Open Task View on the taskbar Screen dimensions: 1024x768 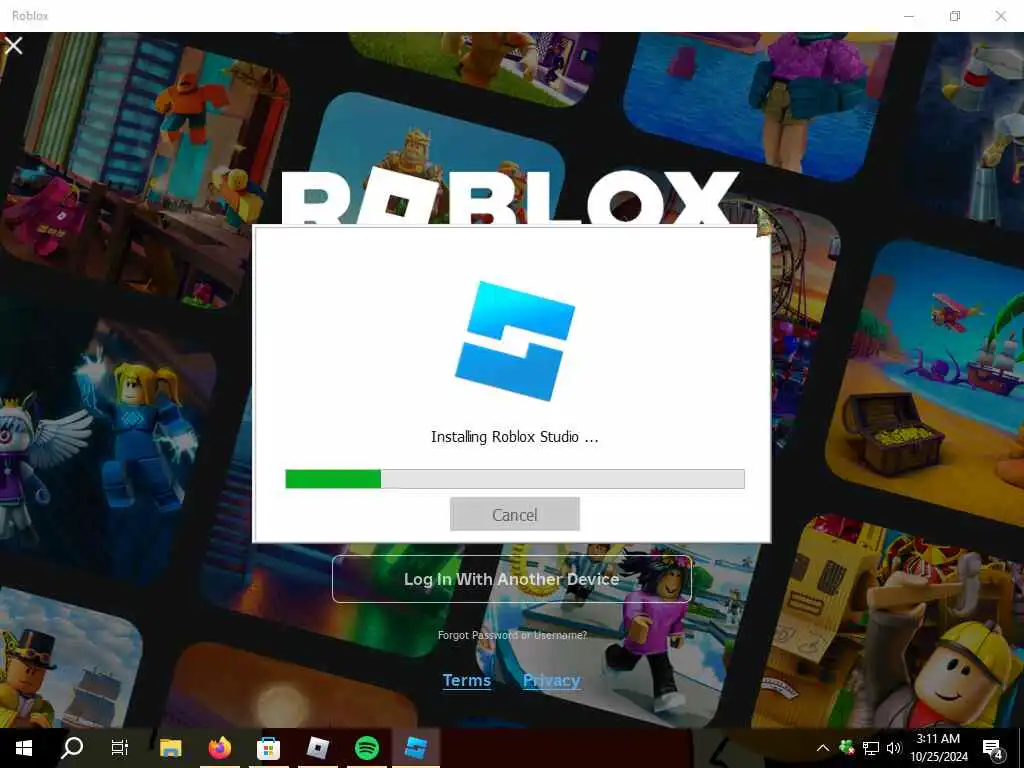click(120, 748)
